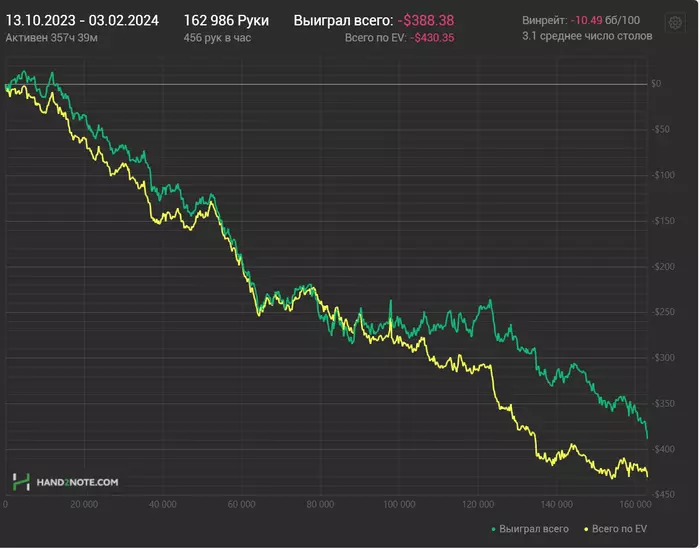
Task: Open the HAND2NOTE.COM watermark link
Action: point(78,482)
